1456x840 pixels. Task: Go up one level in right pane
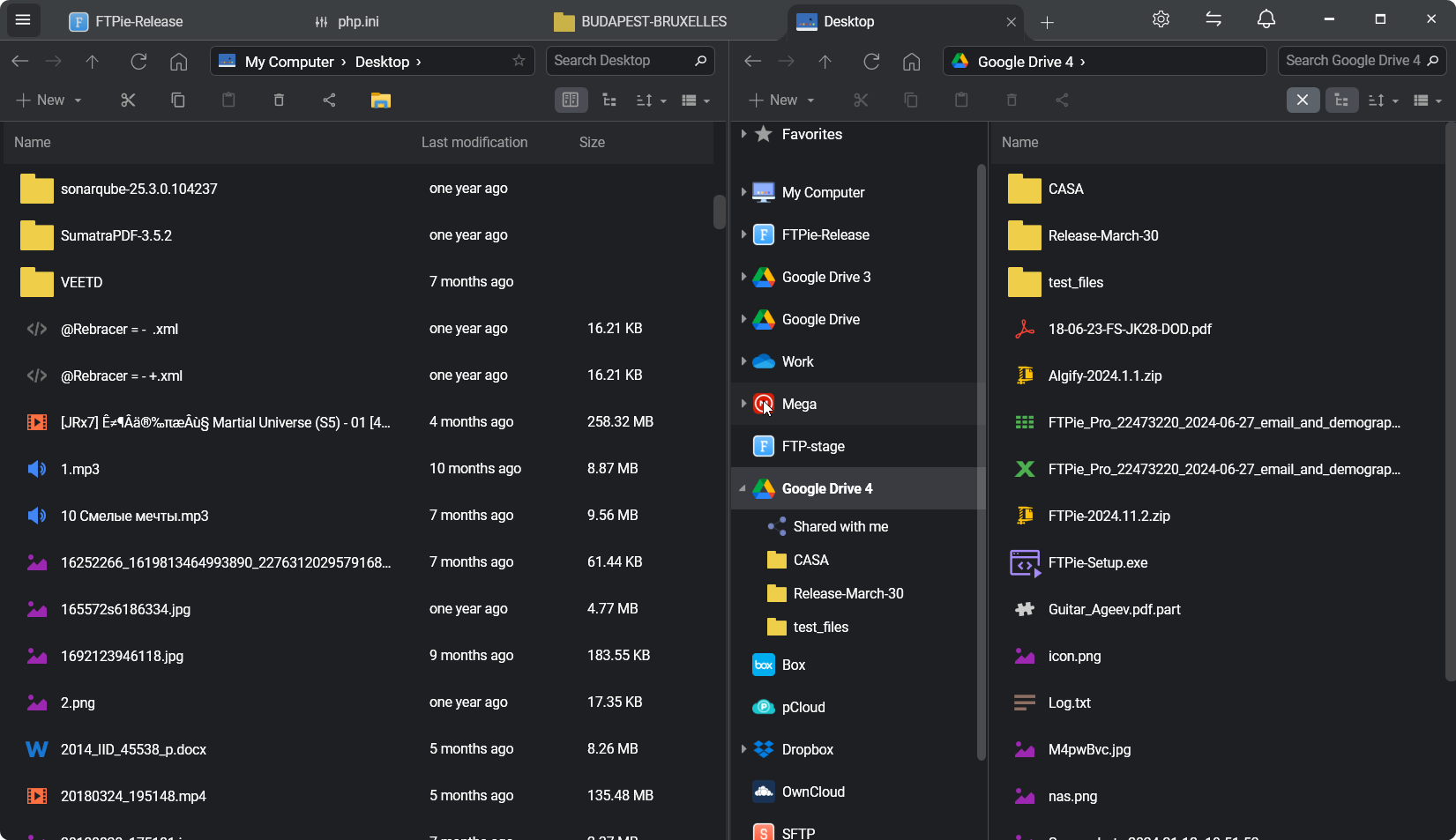point(825,61)
